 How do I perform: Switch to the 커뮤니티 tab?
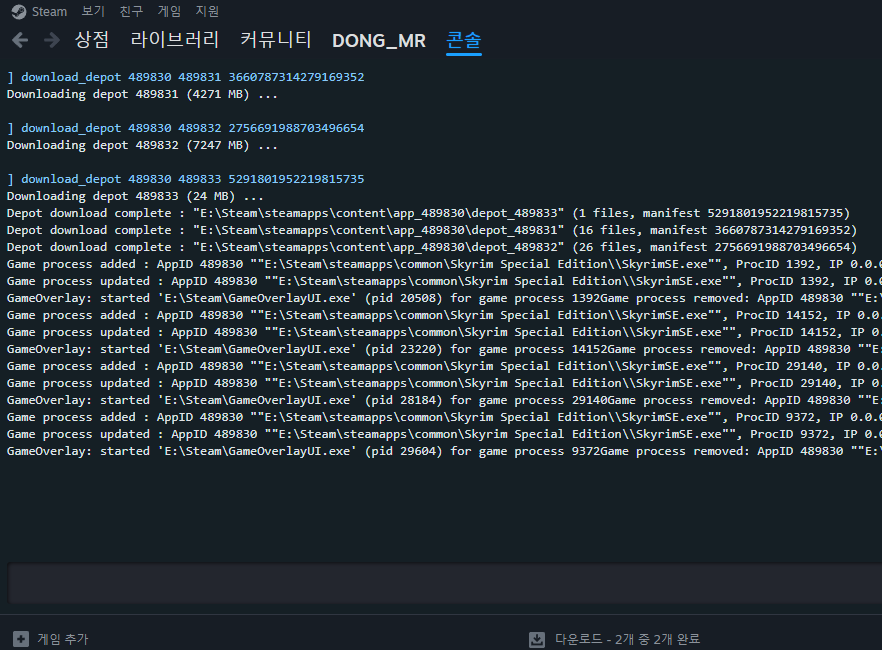point(276,40)
